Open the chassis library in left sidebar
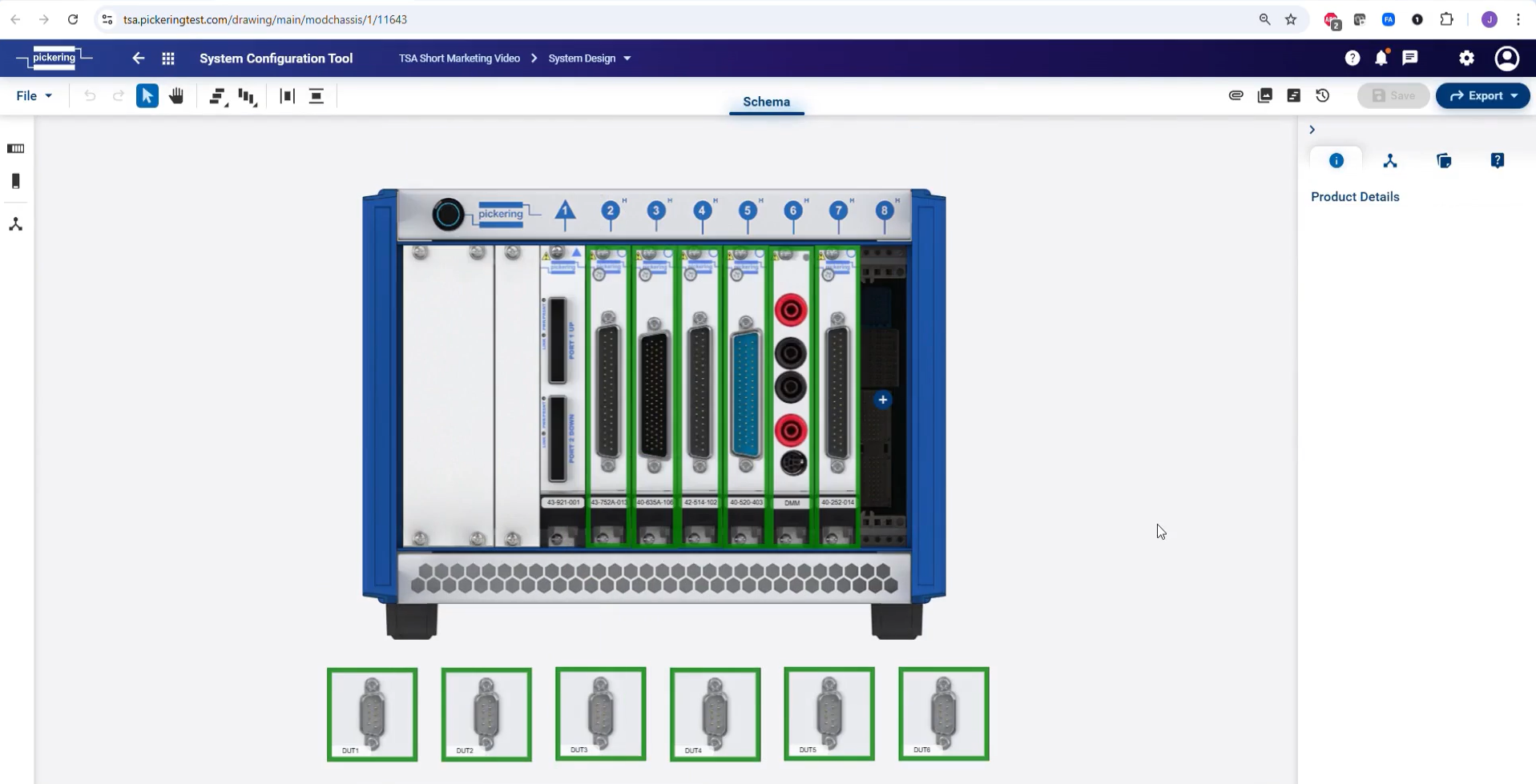1536x784 pixels. [15, 149]
